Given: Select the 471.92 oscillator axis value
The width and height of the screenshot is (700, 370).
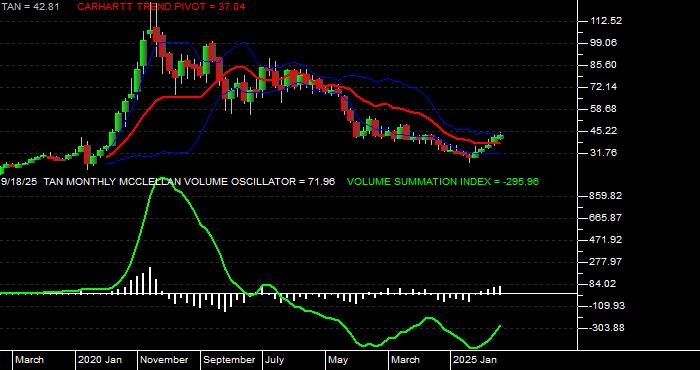Looking at the screenshot, I should [606, 240].
